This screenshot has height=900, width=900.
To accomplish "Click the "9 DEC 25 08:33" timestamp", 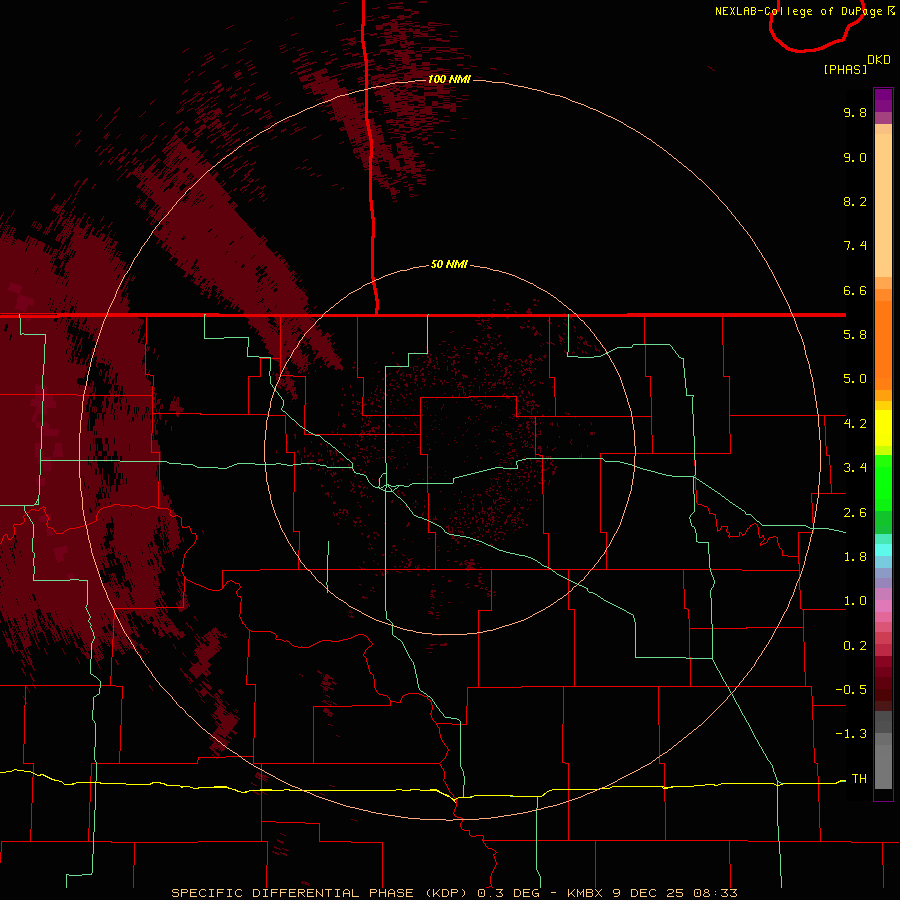I will pyautogui.click(x=674, y=893).
